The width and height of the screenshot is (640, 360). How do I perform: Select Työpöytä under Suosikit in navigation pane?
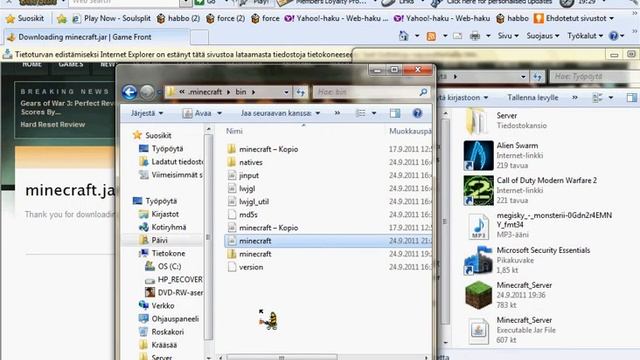pos(162,149)
